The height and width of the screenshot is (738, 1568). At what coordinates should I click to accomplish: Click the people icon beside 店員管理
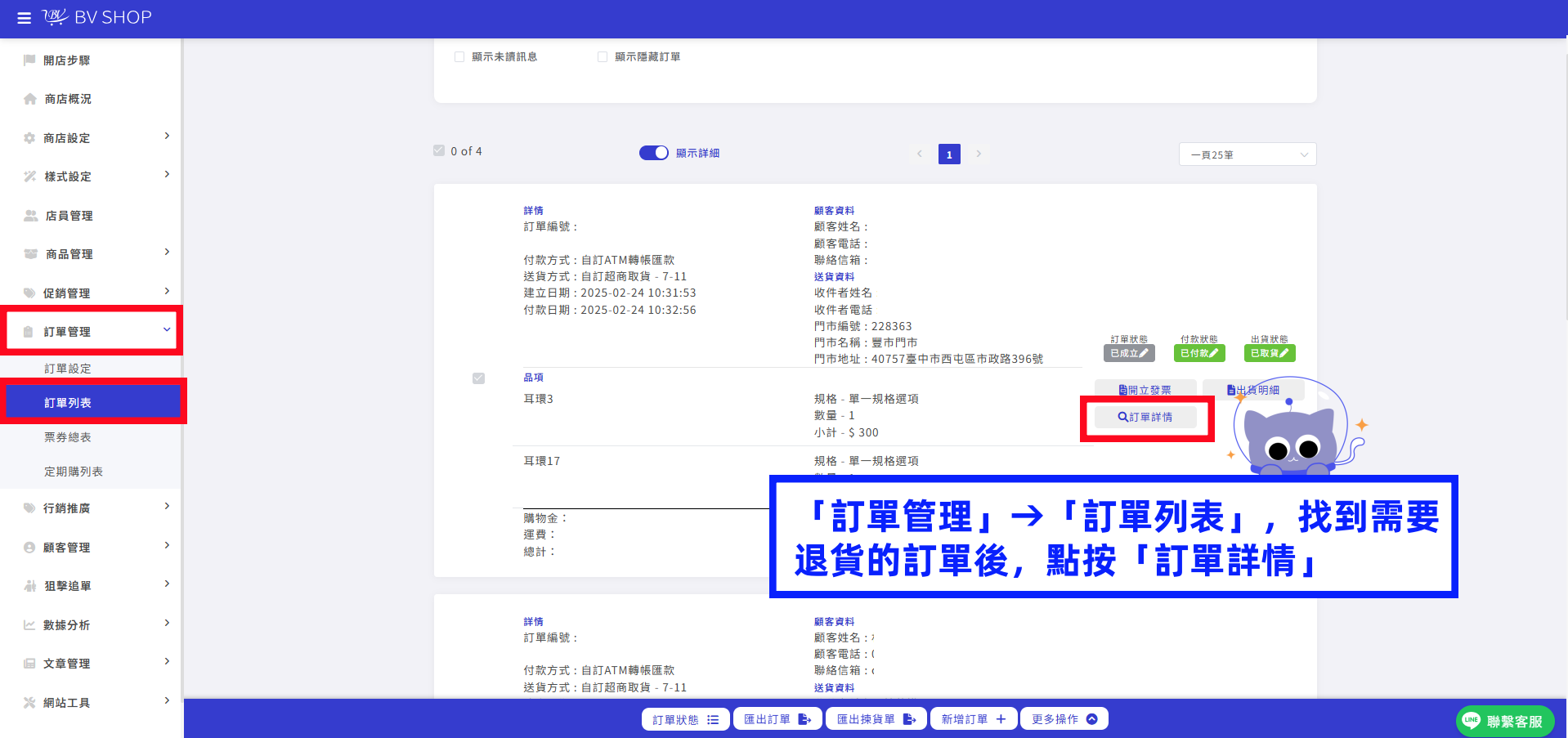coord(31,216)
